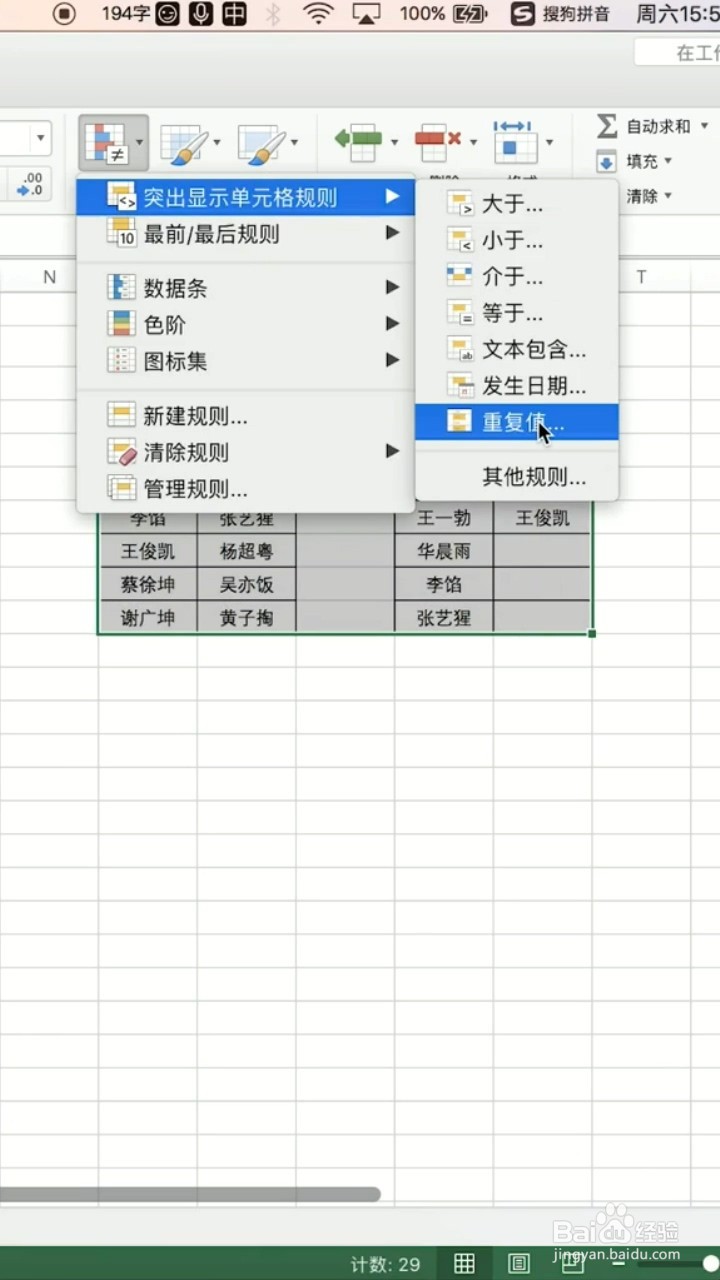The width and height of the screenshot is (720, 1280).
Task: Click the 管理规则 icon
Action: click(121, 489)
